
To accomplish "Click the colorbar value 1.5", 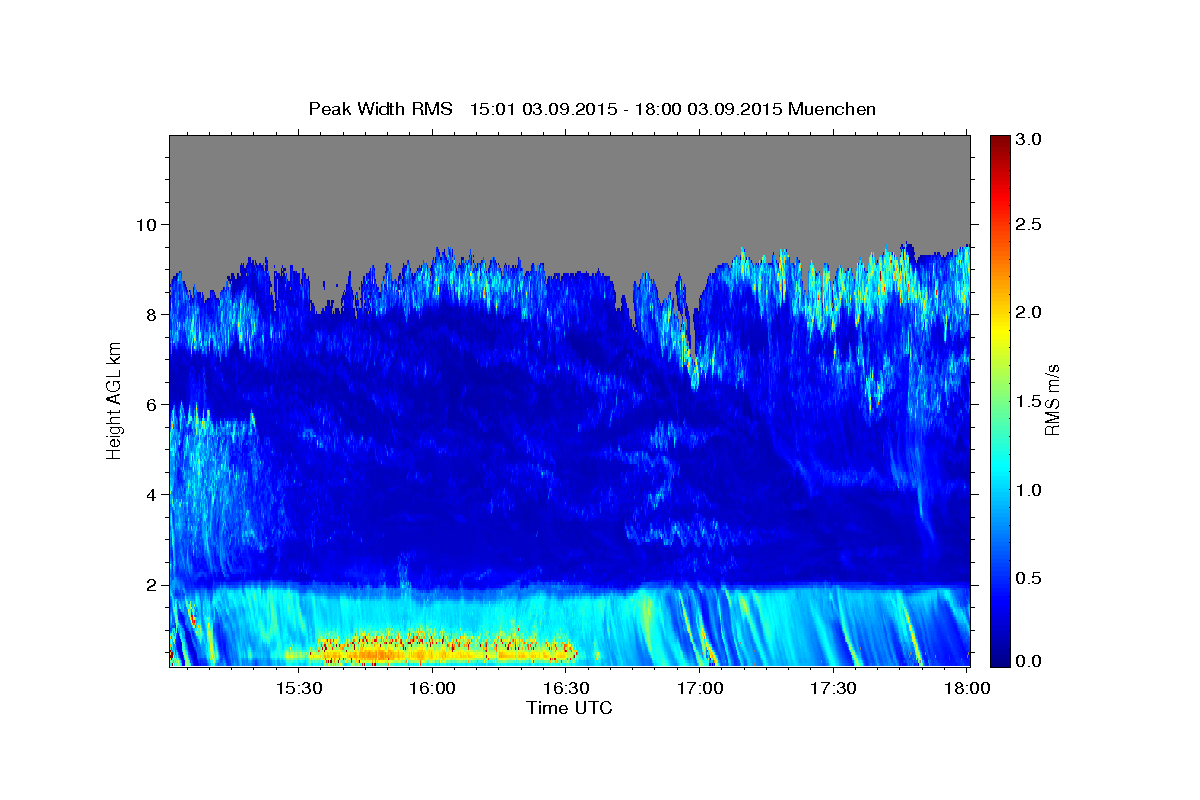I will (1029, 401).
